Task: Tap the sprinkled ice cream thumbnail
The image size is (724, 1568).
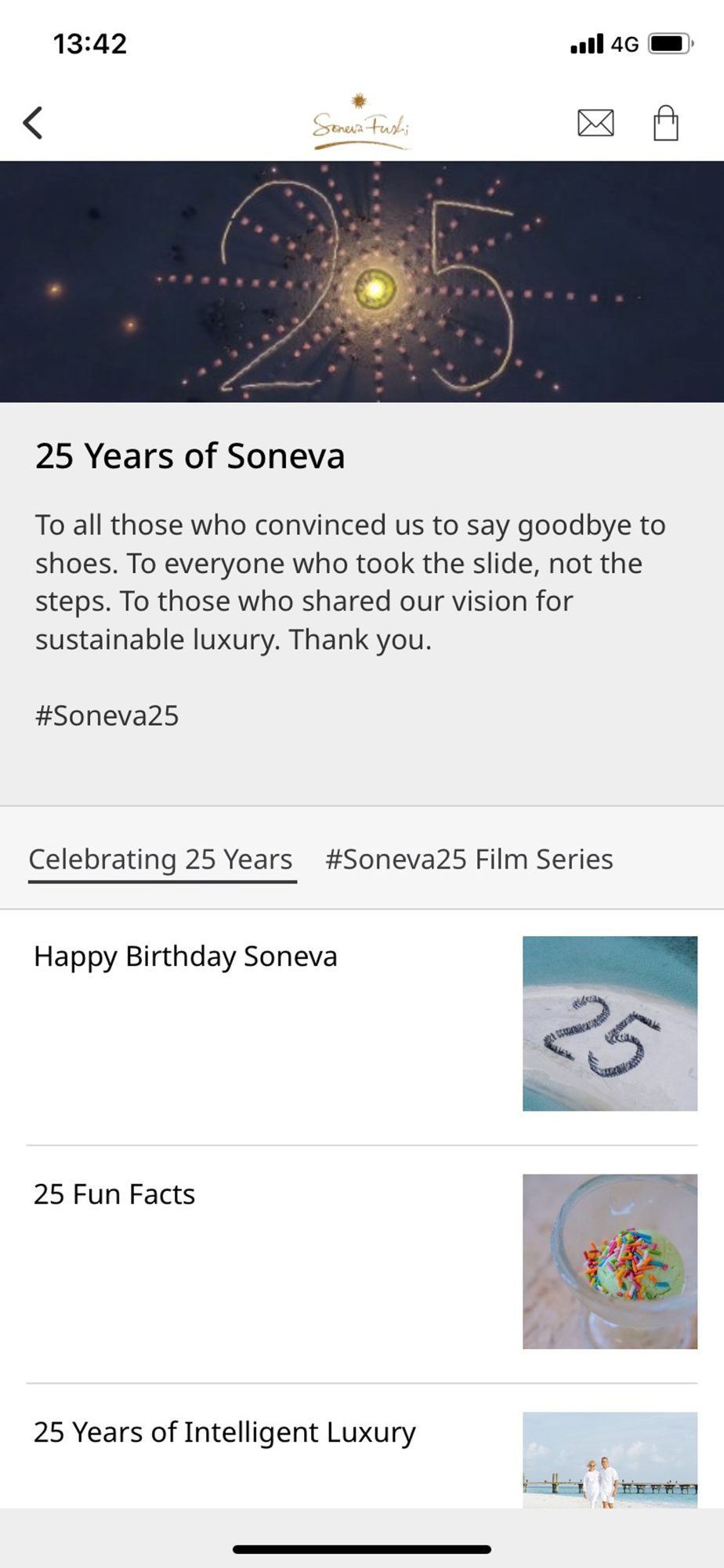Action: [x=610, y=1261]
